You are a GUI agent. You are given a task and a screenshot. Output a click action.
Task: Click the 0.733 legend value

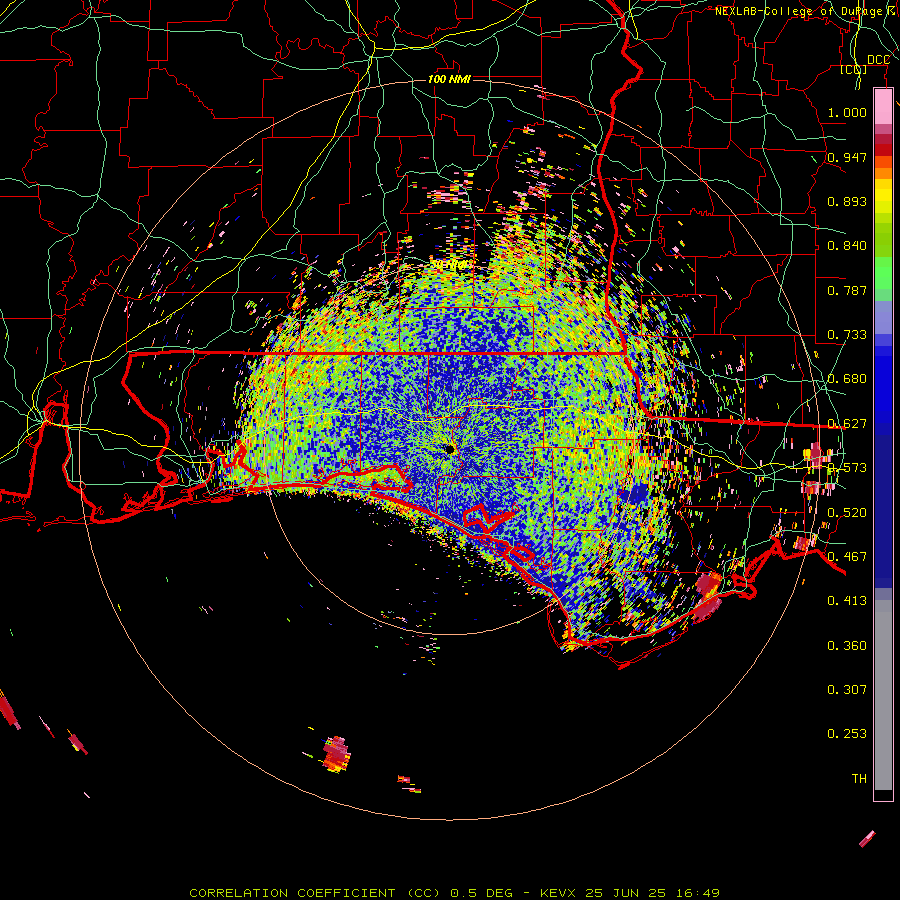point(847,335)
